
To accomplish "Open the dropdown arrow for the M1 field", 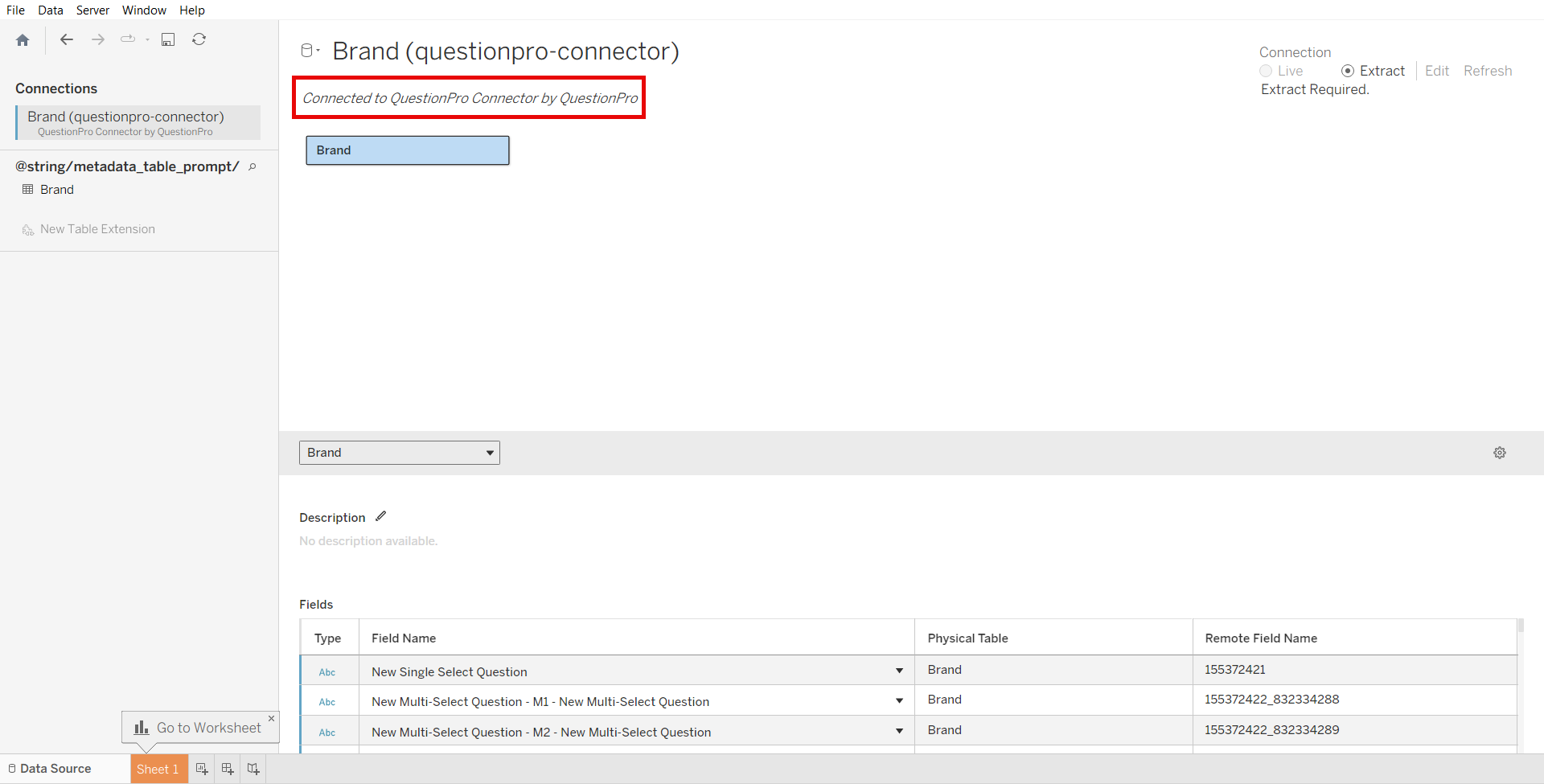I will click(899, 701).
